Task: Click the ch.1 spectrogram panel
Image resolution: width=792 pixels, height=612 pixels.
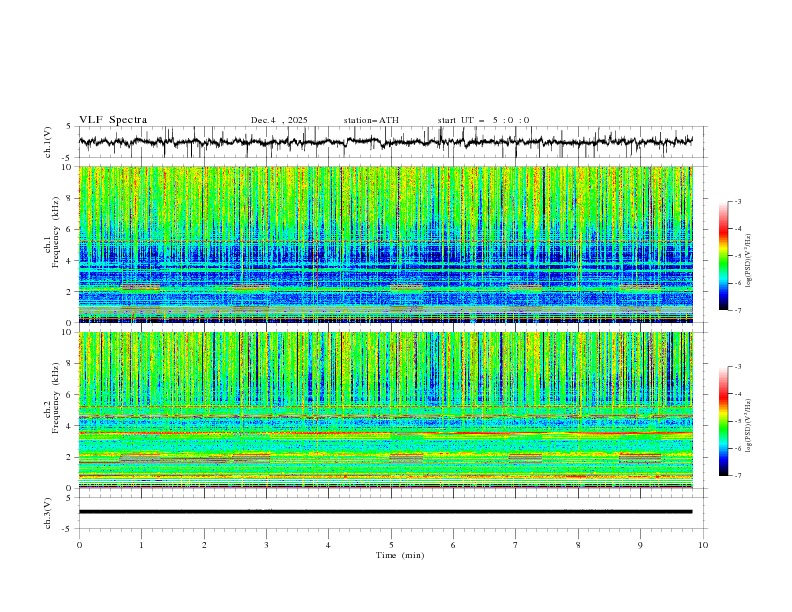Action: (386, 244)
